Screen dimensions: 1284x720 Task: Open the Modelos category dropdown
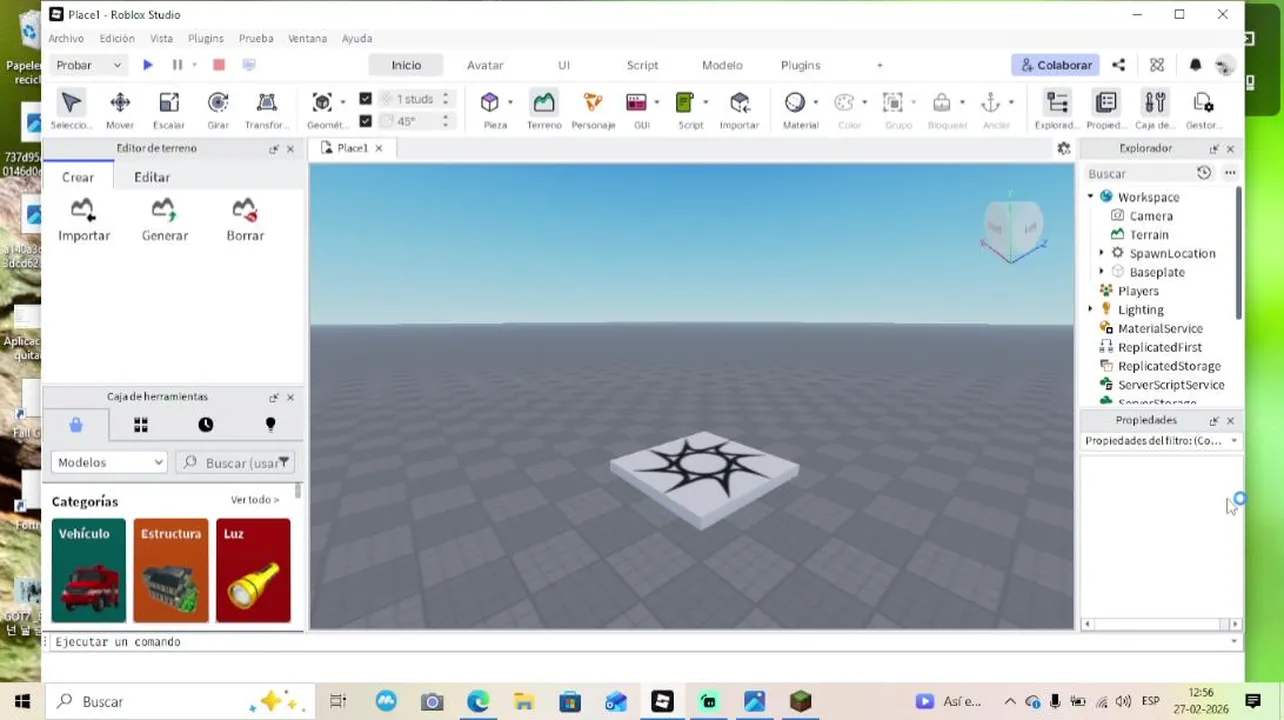coord(109,462)
